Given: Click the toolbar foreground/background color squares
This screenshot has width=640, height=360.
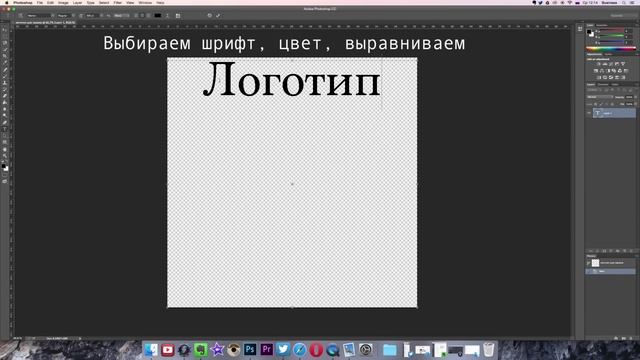Looking at the screenshot, I should 4,167.
